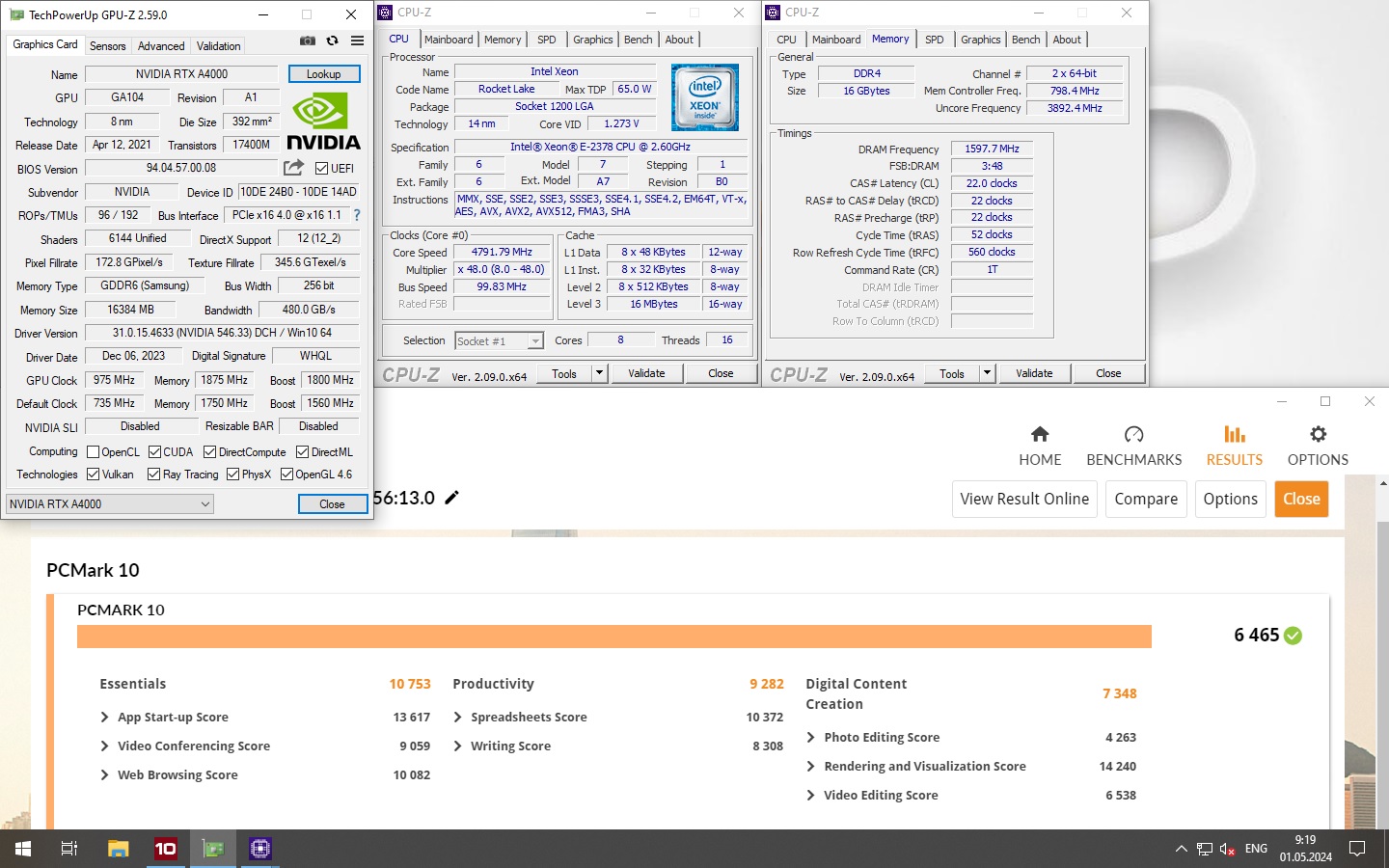Viewport: 1389px width, 868px height.
Task: Click Options button beside Compare
Action: 1230,499
